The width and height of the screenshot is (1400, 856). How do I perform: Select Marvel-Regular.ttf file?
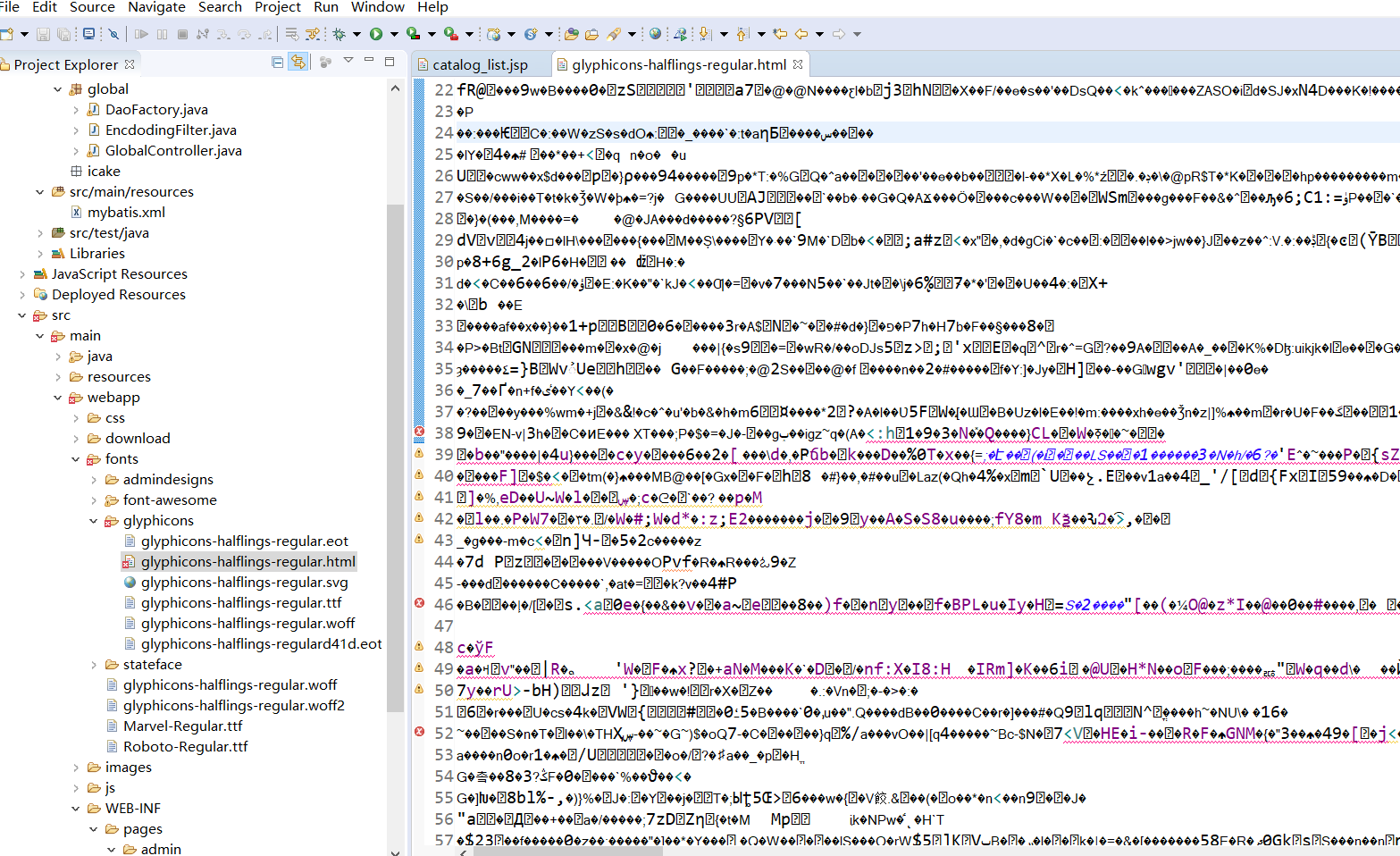coord(182,726)
